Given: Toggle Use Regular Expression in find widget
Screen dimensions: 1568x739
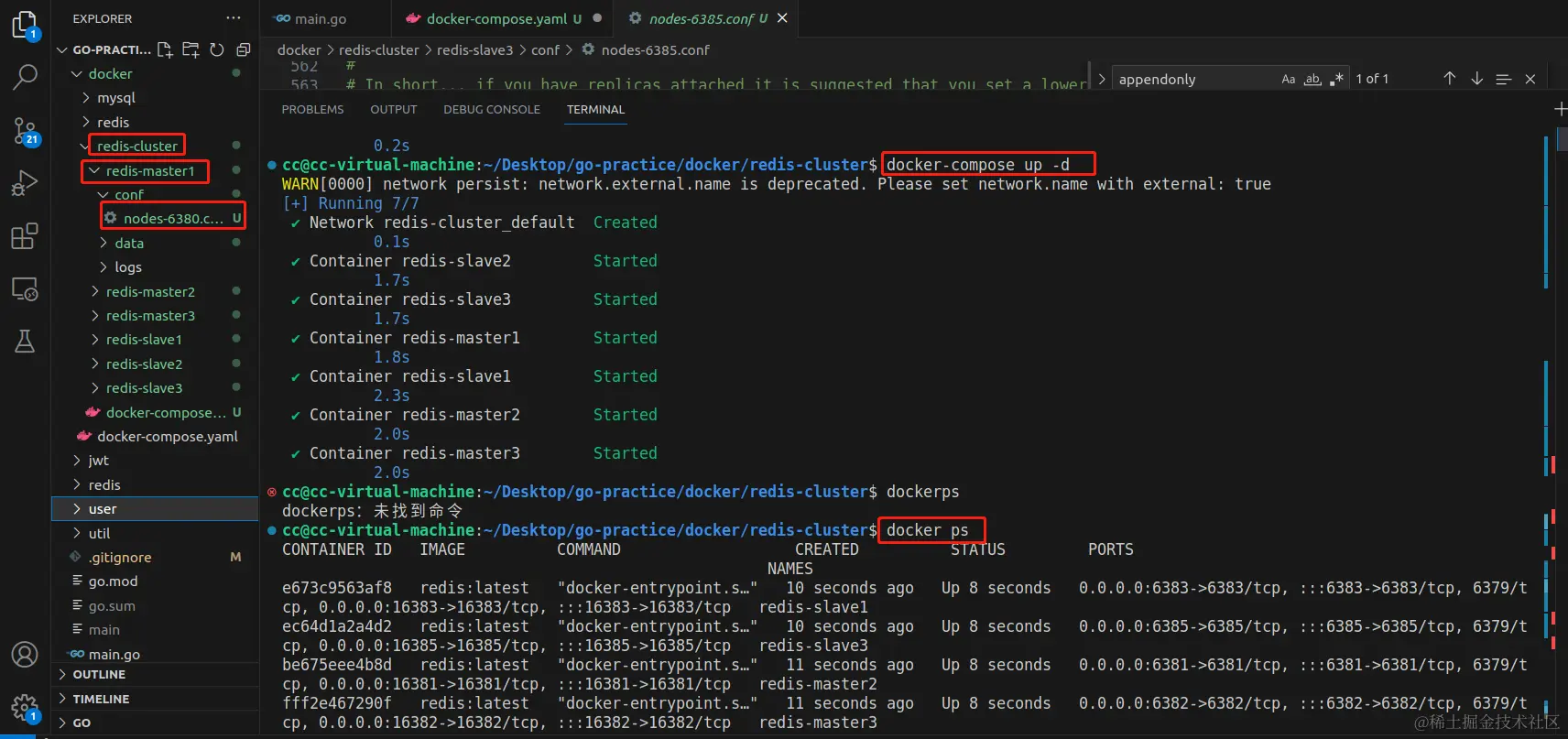Looking at the screenshot, I should (x=1337, y=79).
